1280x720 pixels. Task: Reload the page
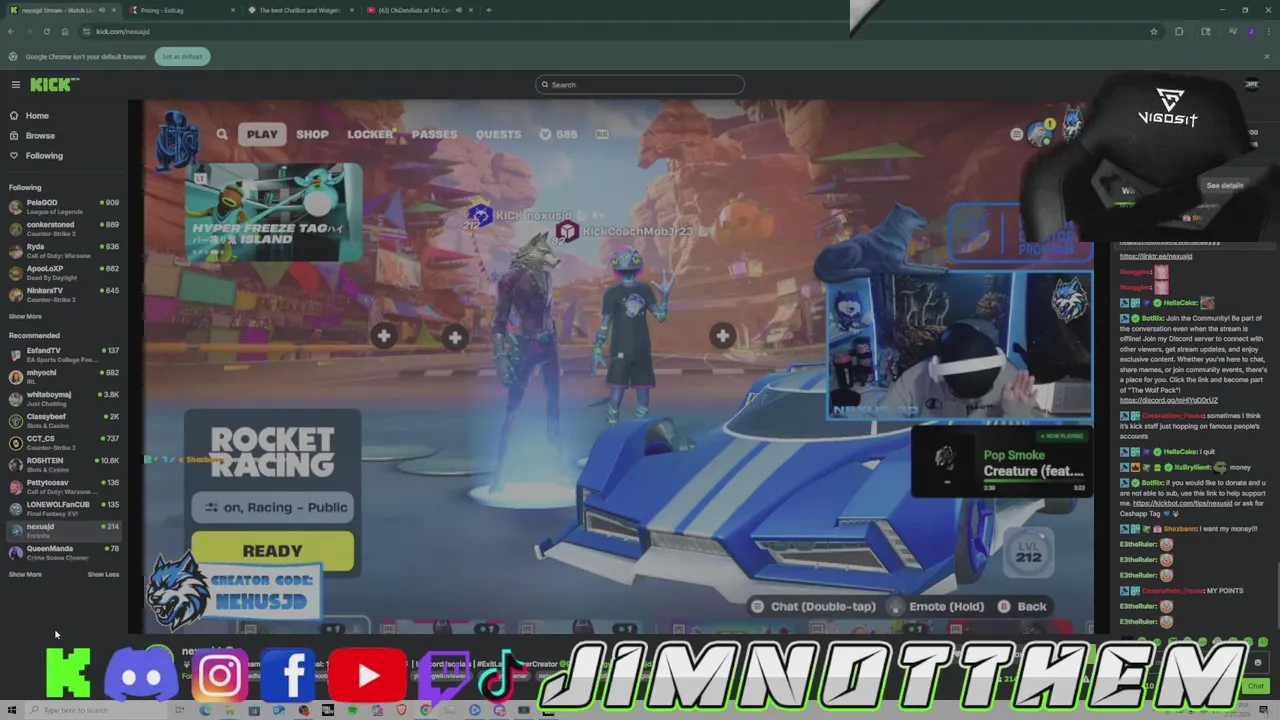pos(46,32)
